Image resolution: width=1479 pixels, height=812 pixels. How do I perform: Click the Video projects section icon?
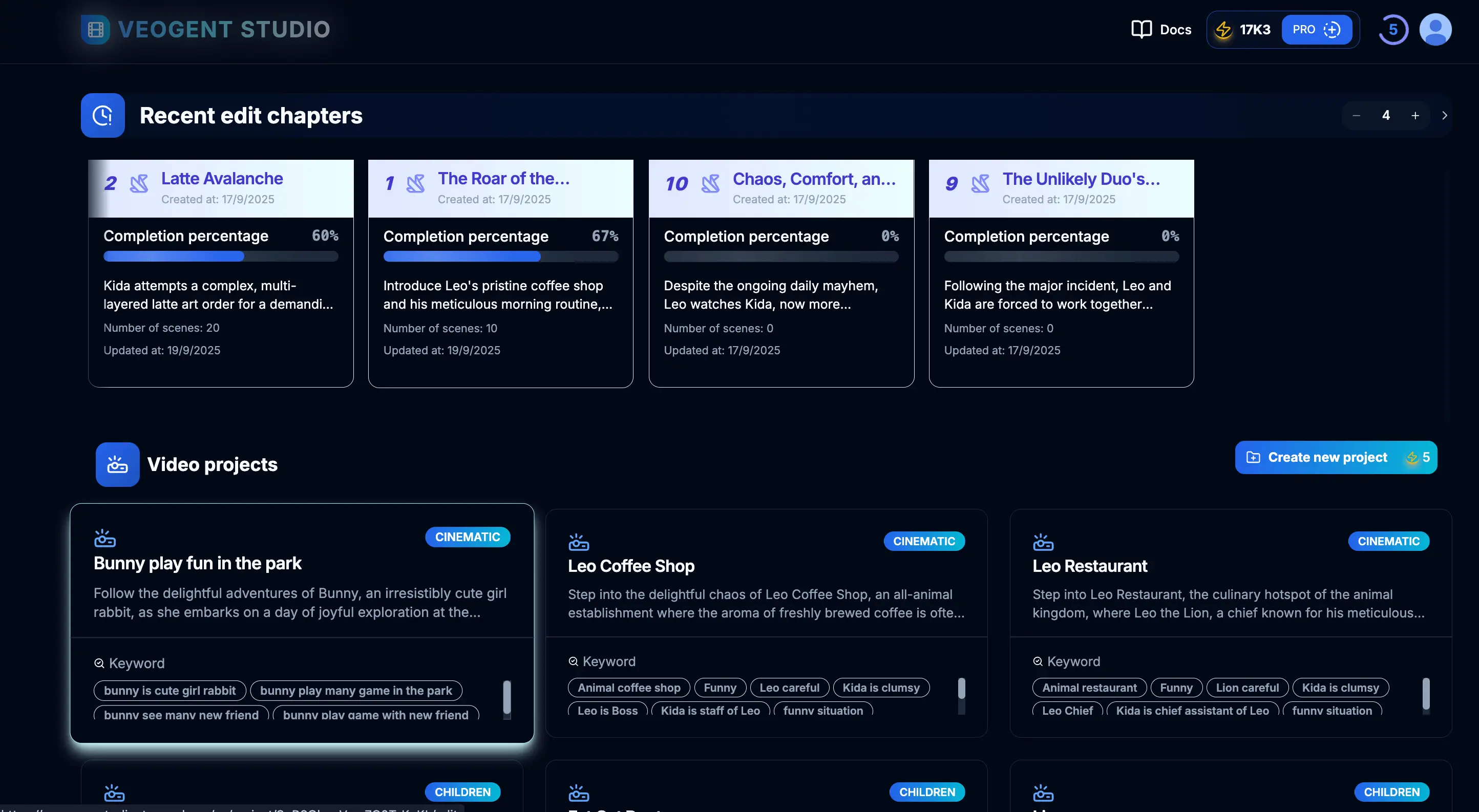pyautogui.click(x=117, y=464)
